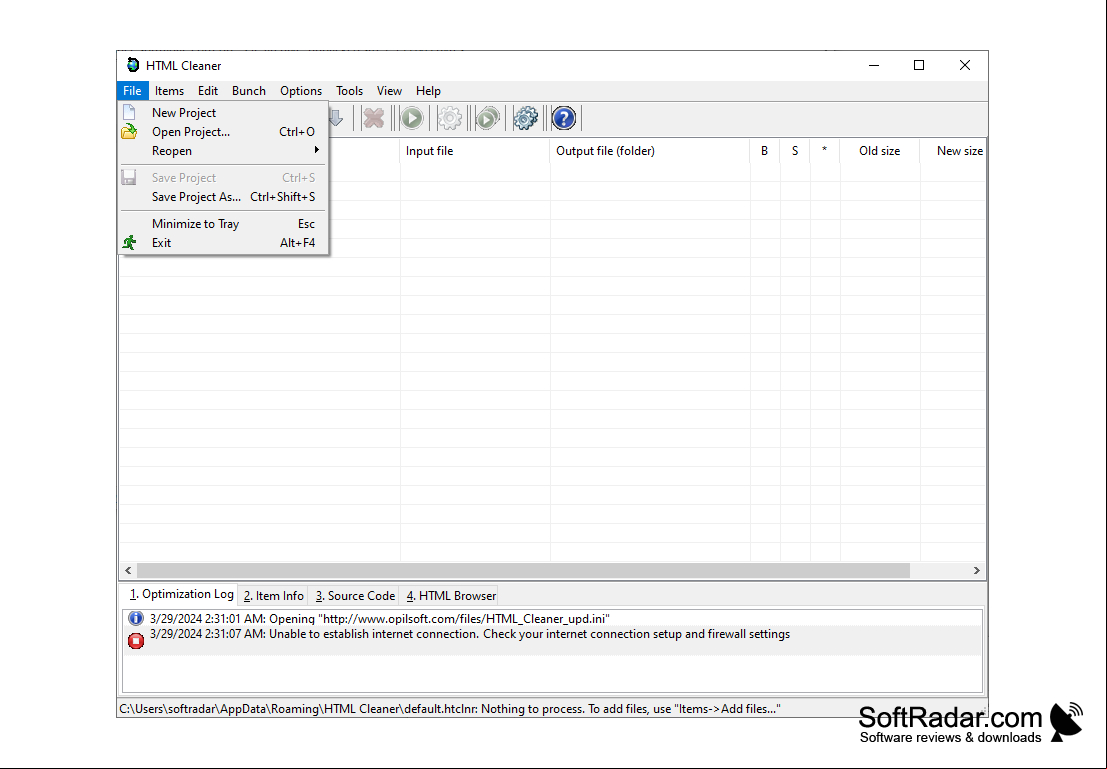Click the S column header
Viewport: 1107px width, 769px height.
[795, 150]
